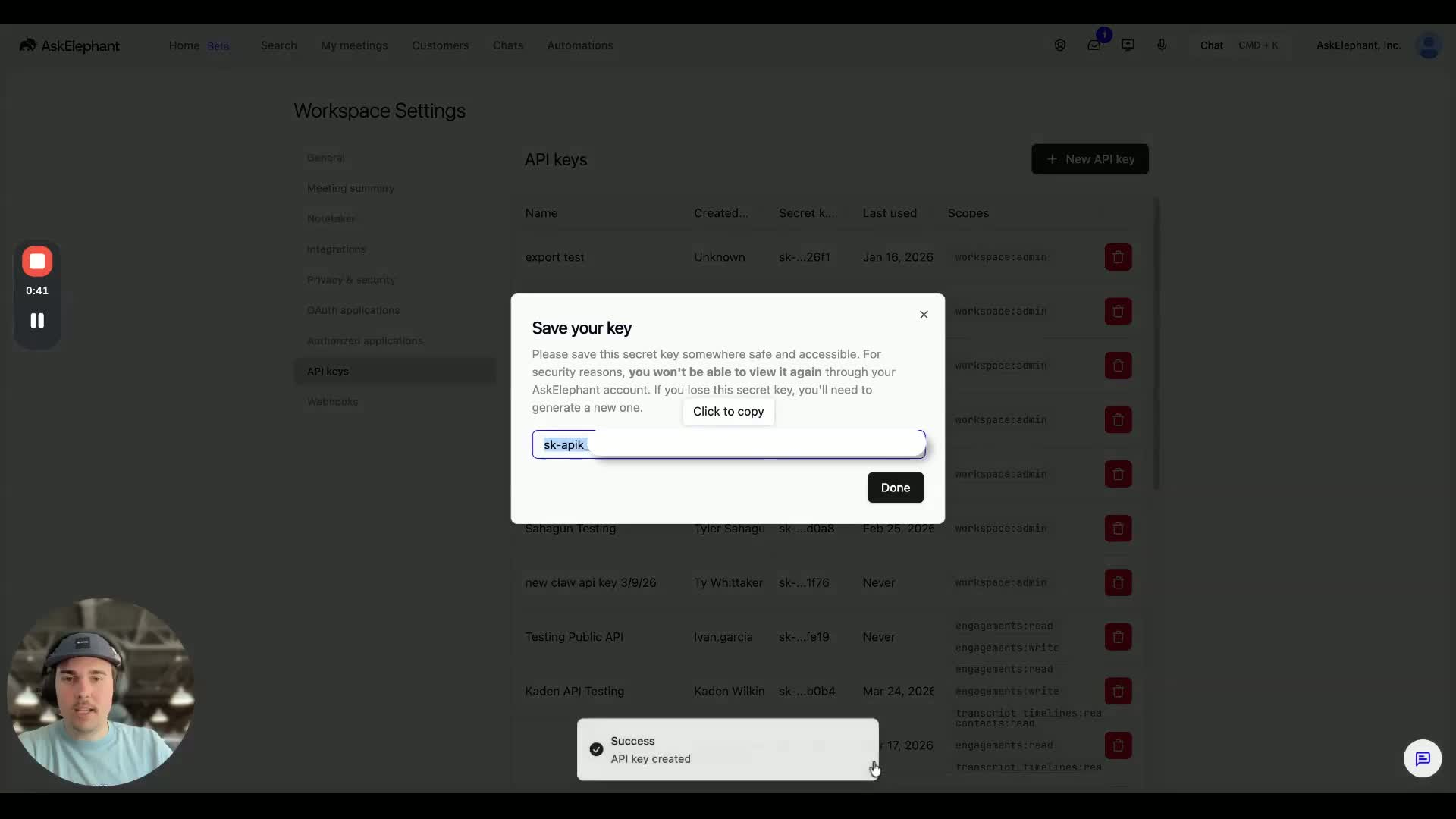Go to the Home nav item
This screenshot has height=819, width=1456.
pyautogui.click(x=184, y=45)
